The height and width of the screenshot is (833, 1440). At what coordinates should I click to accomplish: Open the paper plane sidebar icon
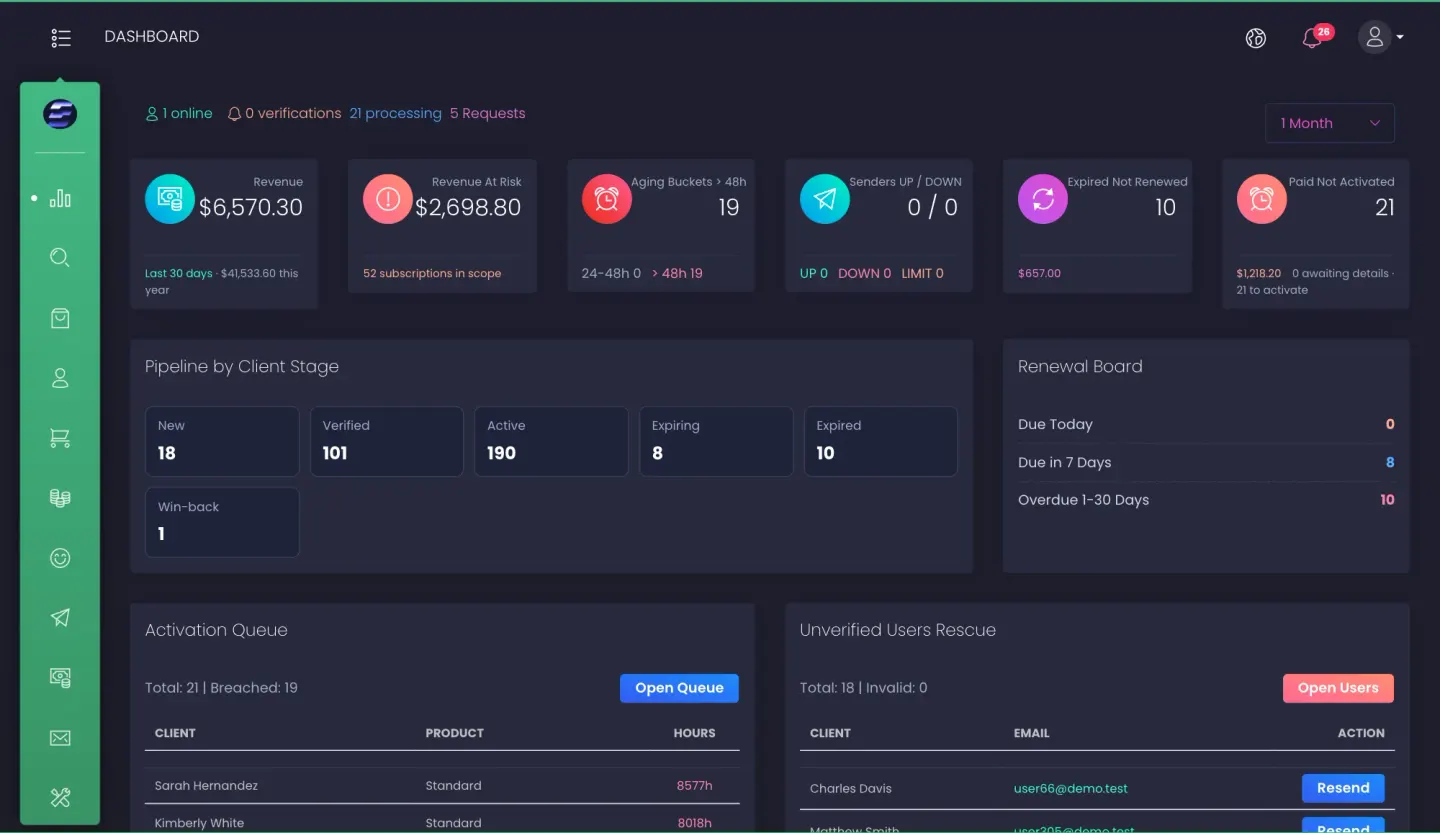pos(60,618)
